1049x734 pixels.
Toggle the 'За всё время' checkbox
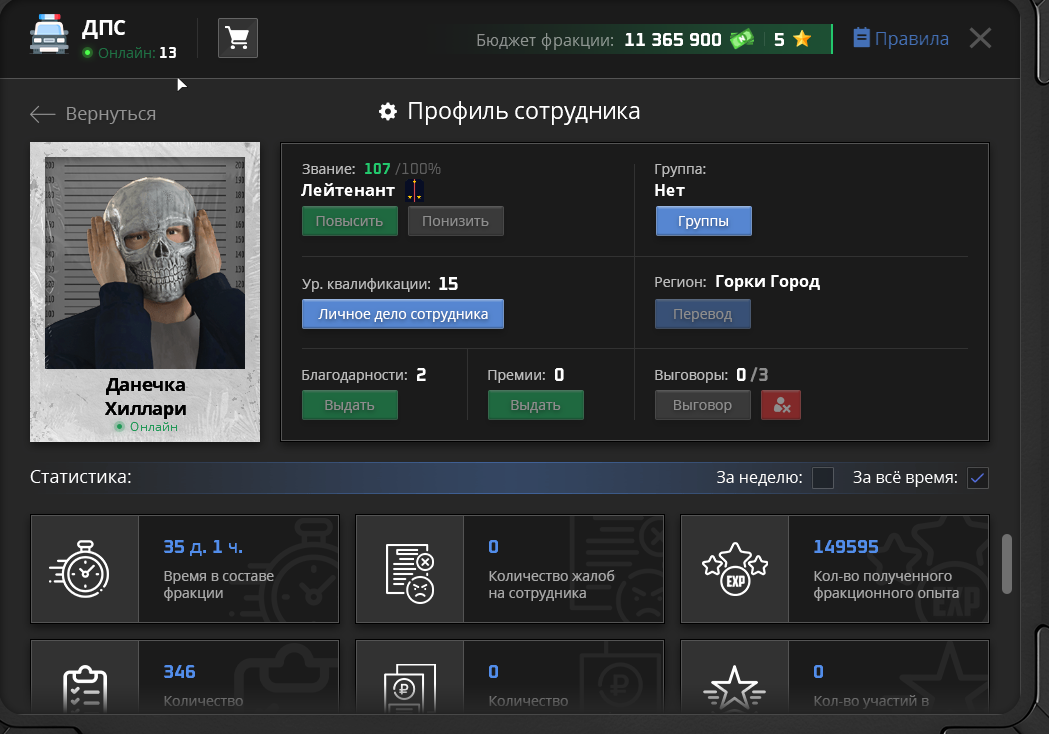click(x=978, y=478)
